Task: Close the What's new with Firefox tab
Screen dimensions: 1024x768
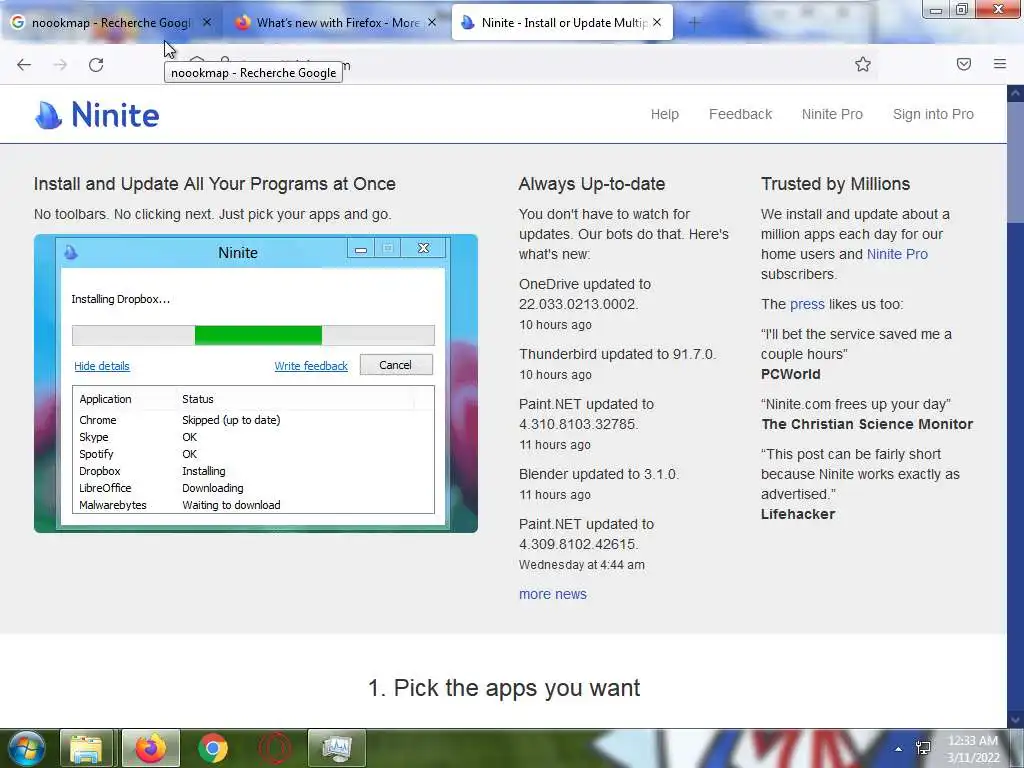Action: (x=432, y=22)
